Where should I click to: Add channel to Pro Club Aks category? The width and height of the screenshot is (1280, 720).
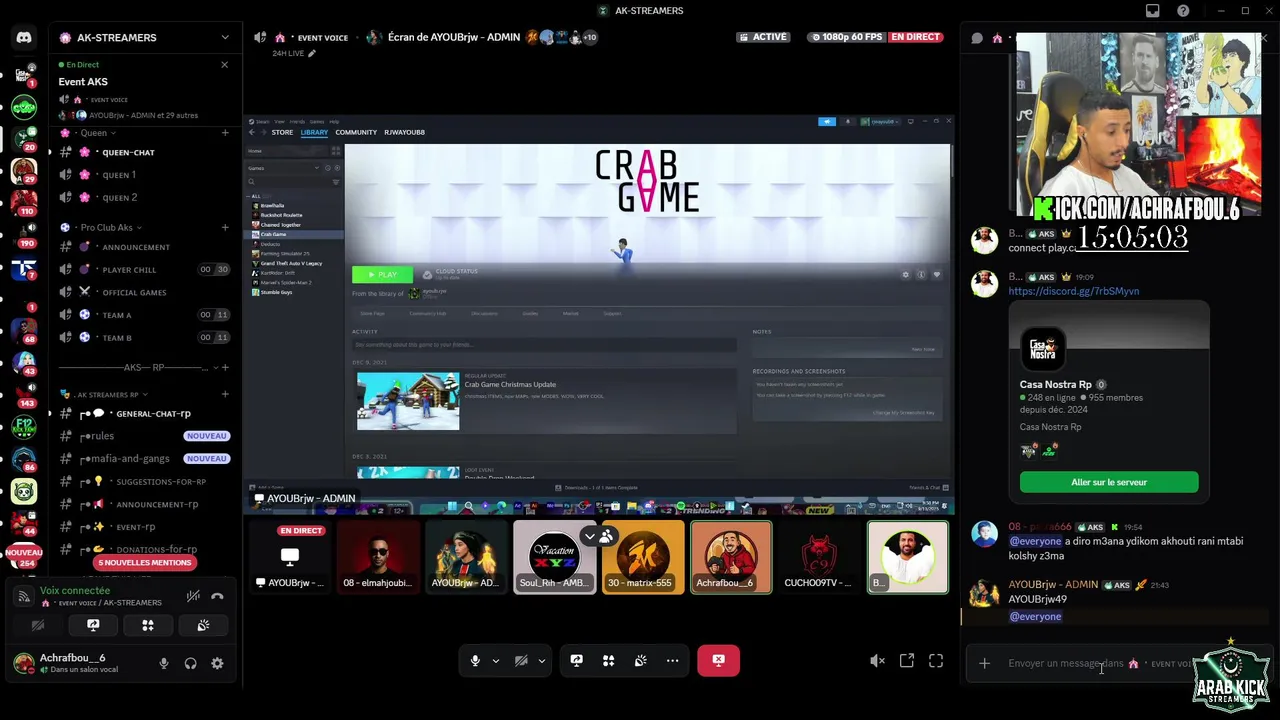coord(225,227)
